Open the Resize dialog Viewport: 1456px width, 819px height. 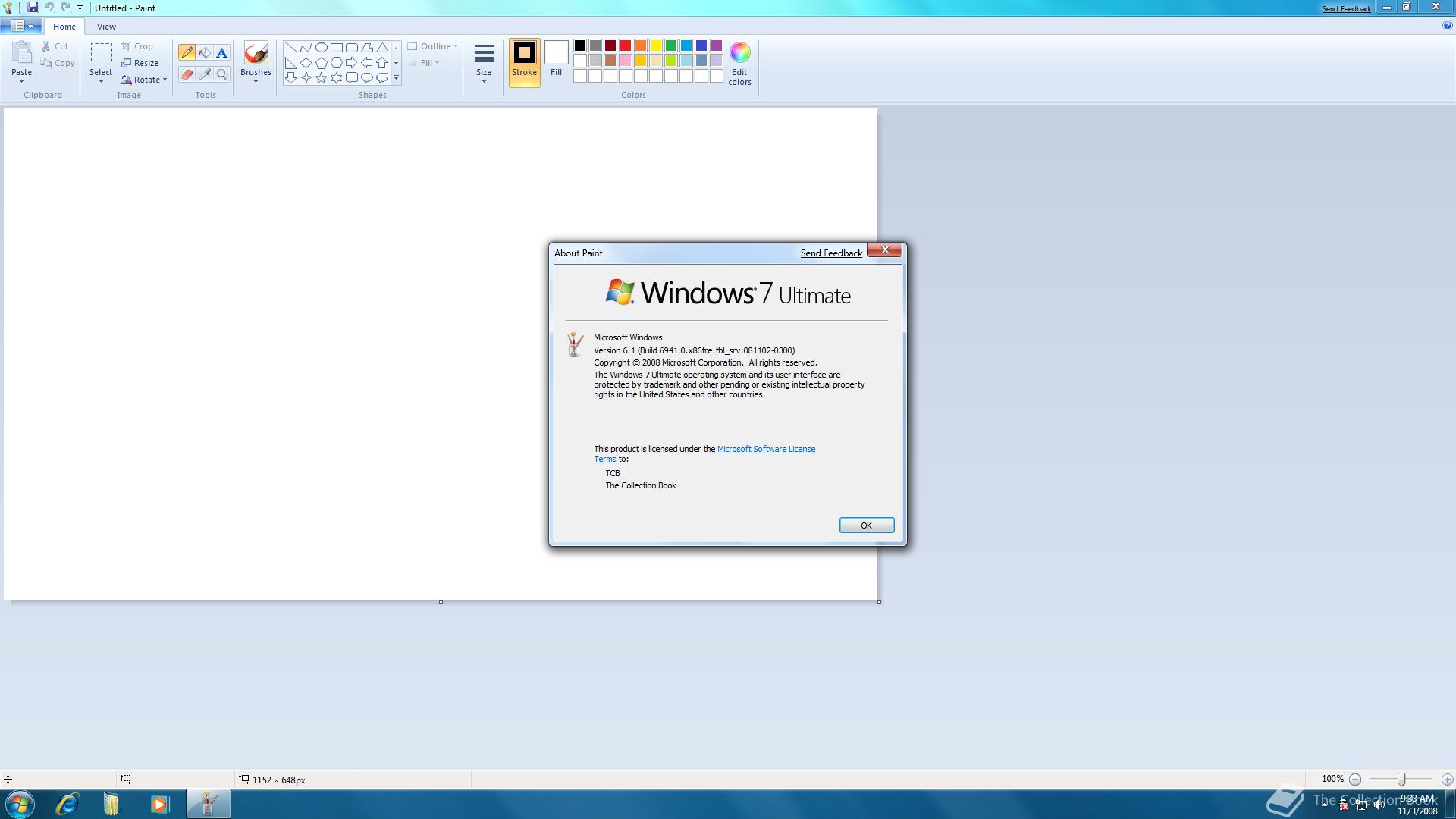click(140, 63)
